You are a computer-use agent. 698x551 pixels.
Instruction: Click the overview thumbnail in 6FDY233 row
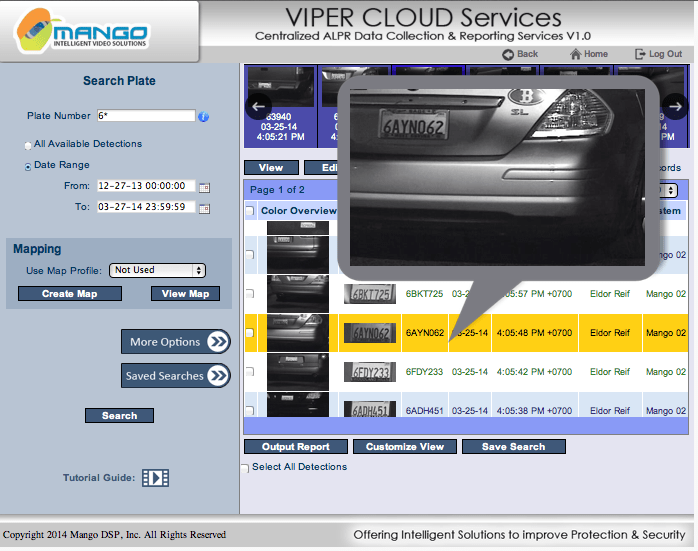(298, 372)
